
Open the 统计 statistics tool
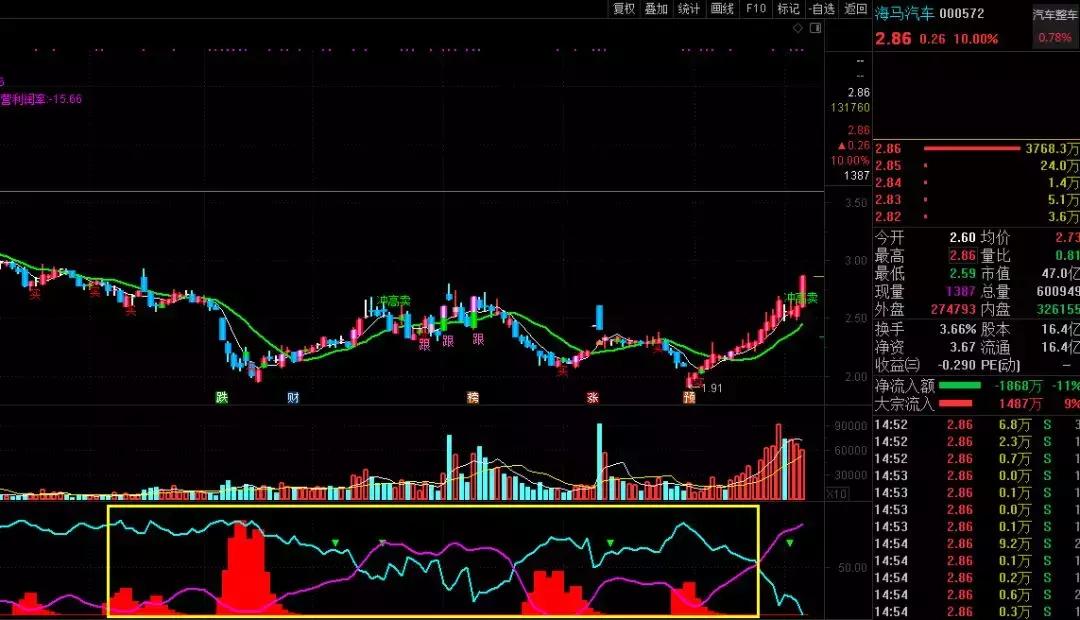[688, 8]
